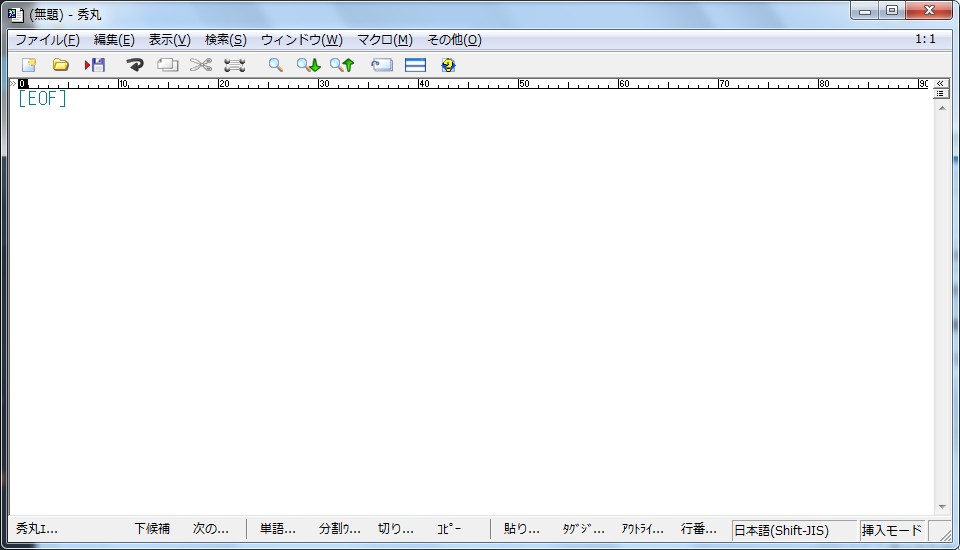The height and width of the screenshot is (550, 960).
Task: Open a file using the folder icon
Action: click(x=61, y=65)
